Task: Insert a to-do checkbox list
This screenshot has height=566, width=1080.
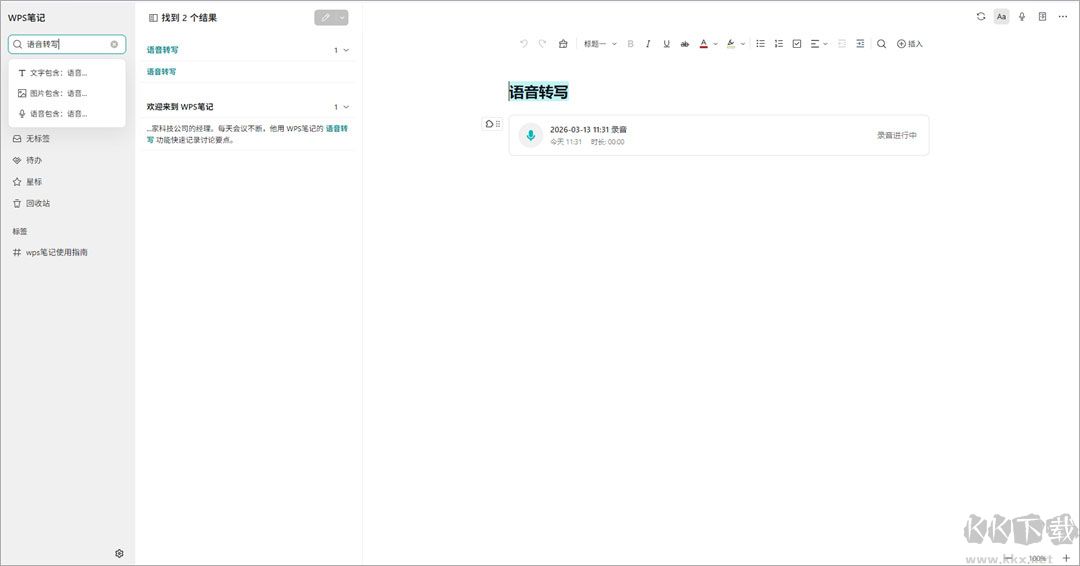Action: (x=797, y=43)
